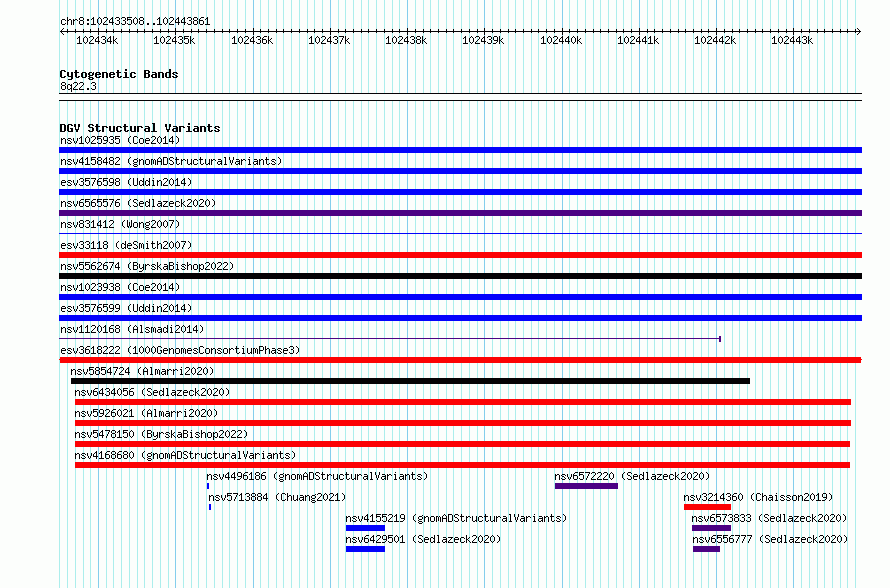Click the tiny blue mark under nsv4496186
Screen dimensions: 890x588
(x=208, y=486)
